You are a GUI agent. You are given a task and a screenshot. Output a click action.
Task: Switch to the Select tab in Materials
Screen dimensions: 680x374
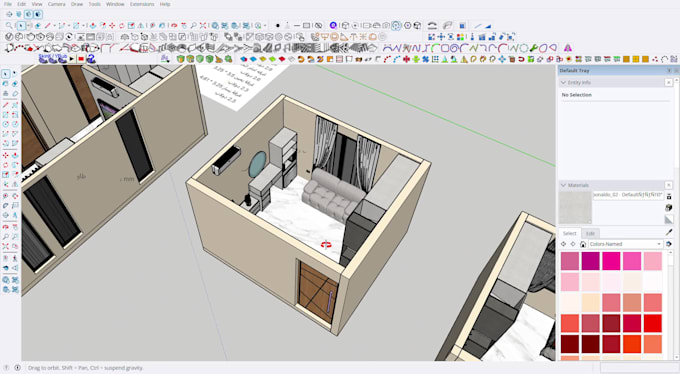569,233
